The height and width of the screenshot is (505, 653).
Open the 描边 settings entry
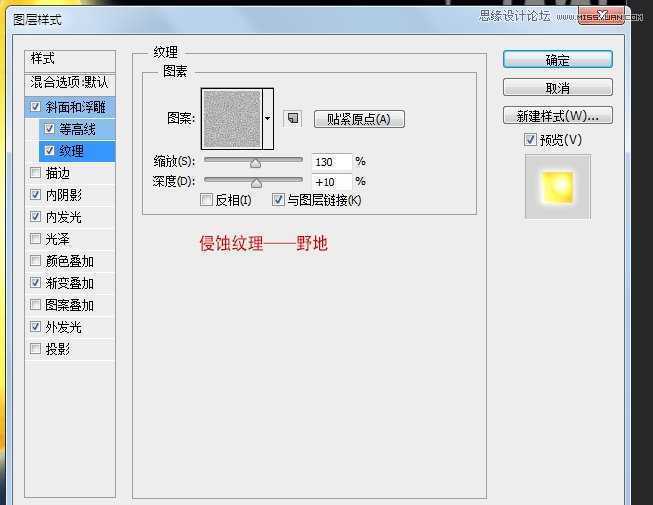58,173
